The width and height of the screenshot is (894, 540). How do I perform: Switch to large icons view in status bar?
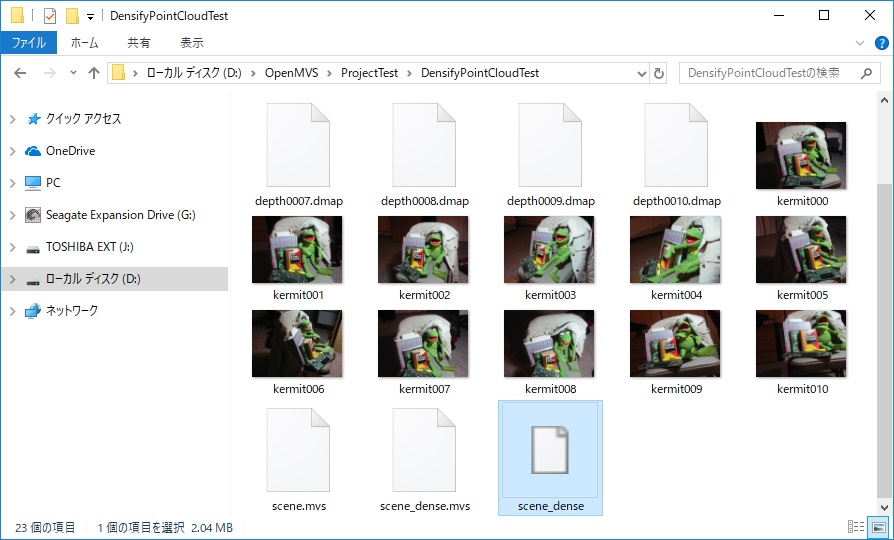[879, 527]
